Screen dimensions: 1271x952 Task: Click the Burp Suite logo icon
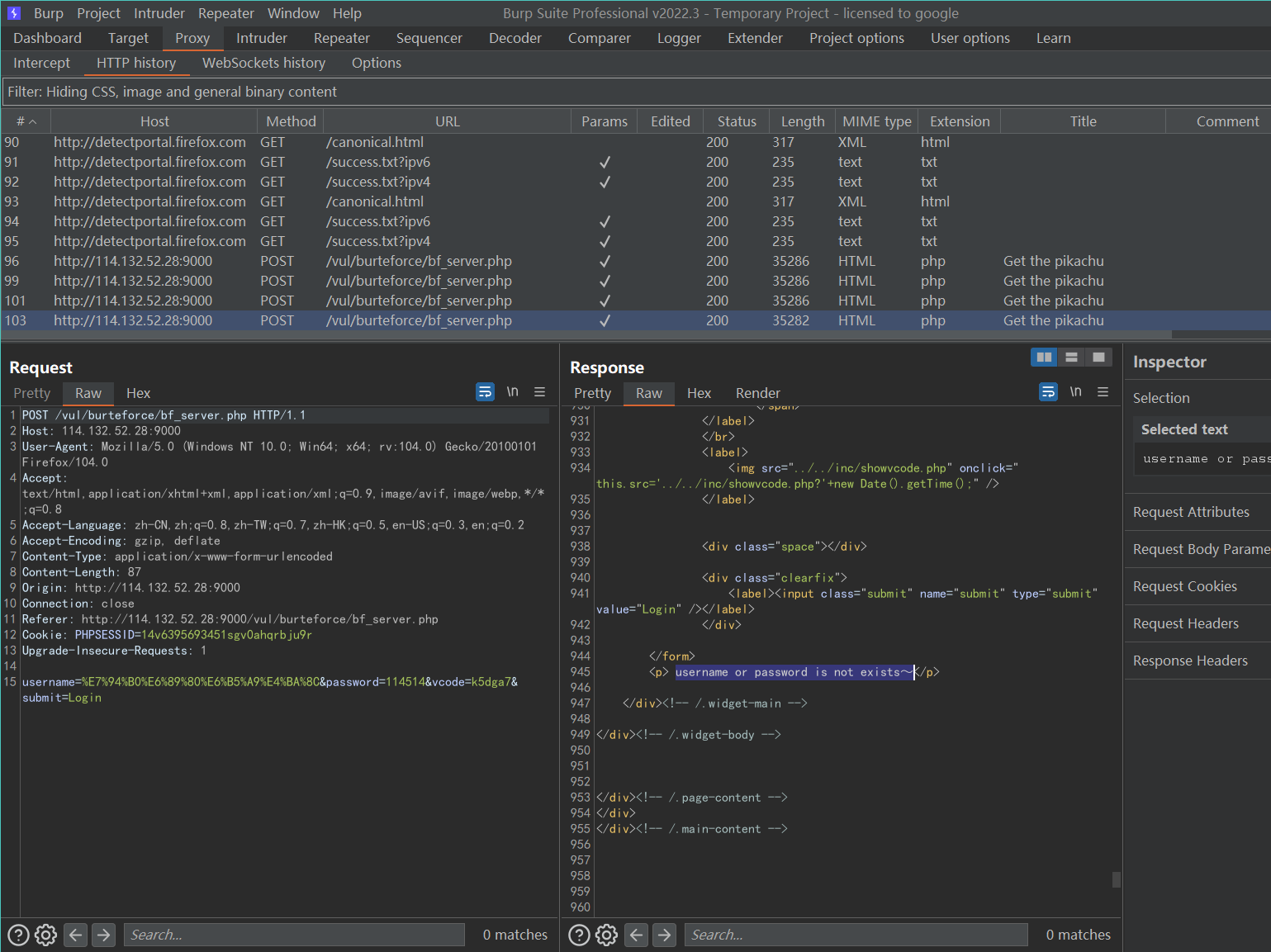pyautogui.click(x=14, y=13)
